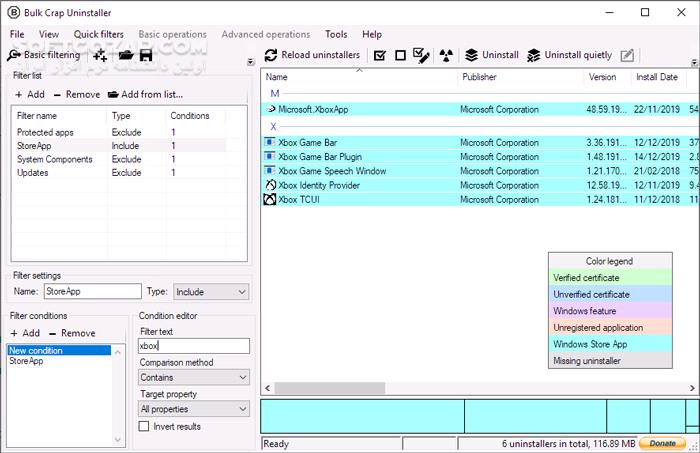Click the Xbox Game Bar app icon
700x453 pixels.
pos(270,142)
